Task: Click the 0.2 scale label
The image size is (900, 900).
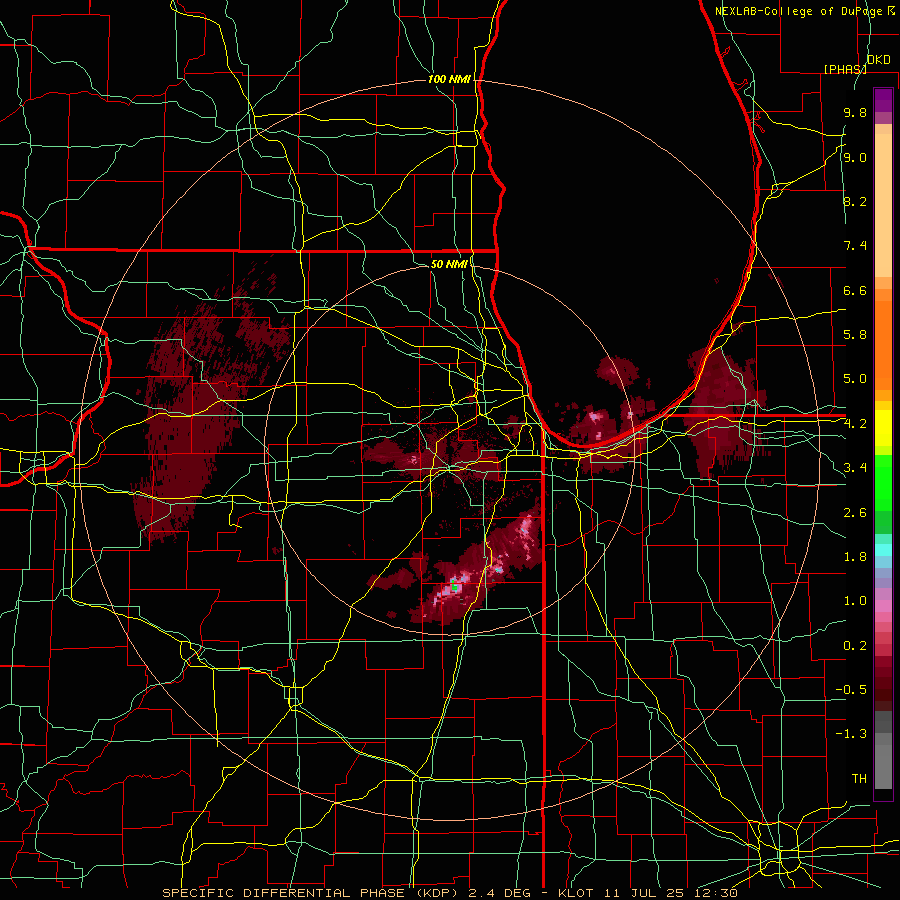Action: point(855,646)
